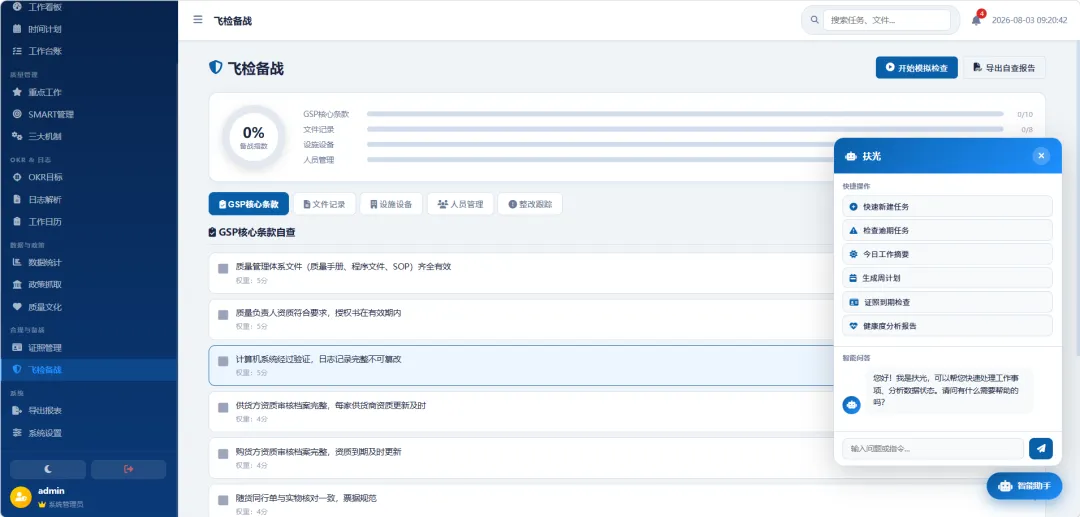
Task: Choose 生成周计划 quick action
Action: coord(947,278)
